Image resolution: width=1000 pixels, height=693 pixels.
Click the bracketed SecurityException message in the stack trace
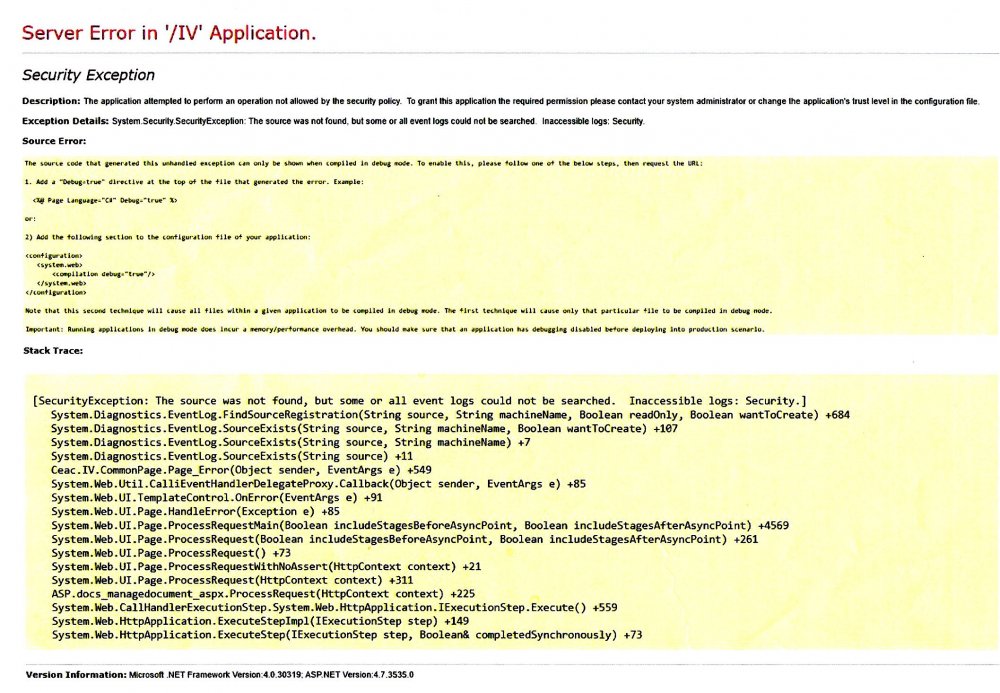(x=420, y=401)
